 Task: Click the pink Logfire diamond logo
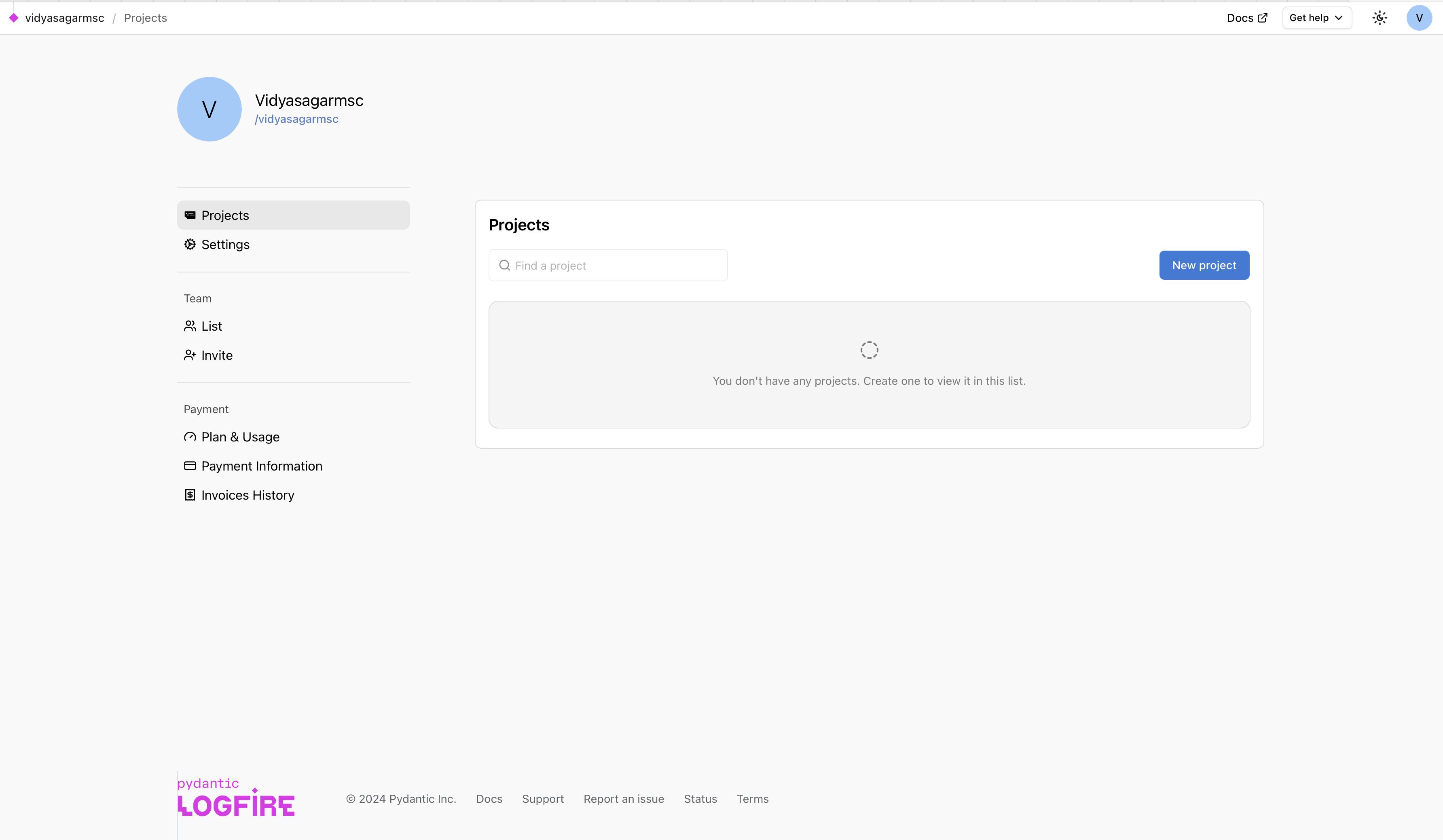pyautogui.click(x=14, y=18)
